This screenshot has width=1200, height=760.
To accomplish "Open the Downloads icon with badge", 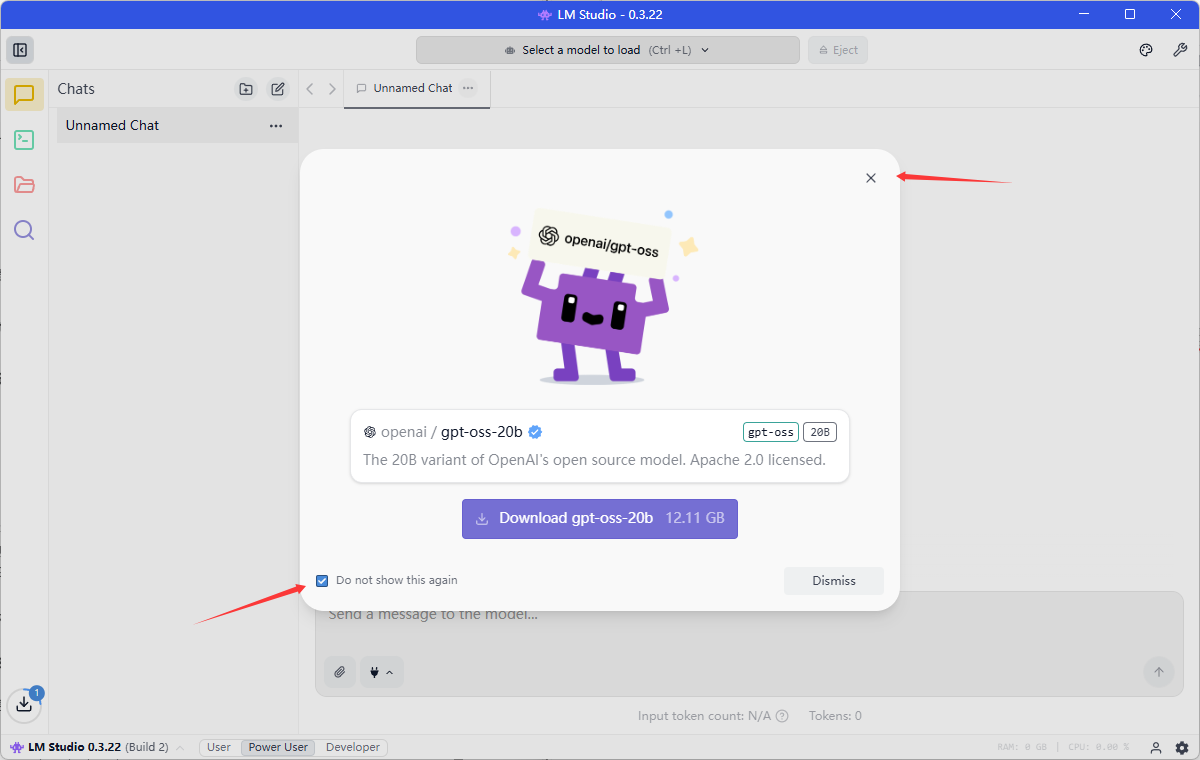I will click(24, 704).
